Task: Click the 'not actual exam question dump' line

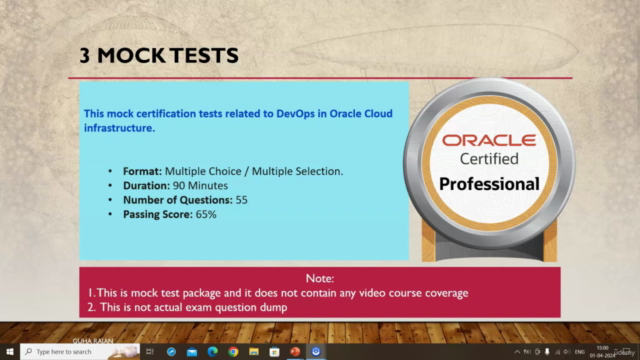Action: click(187, 307)
